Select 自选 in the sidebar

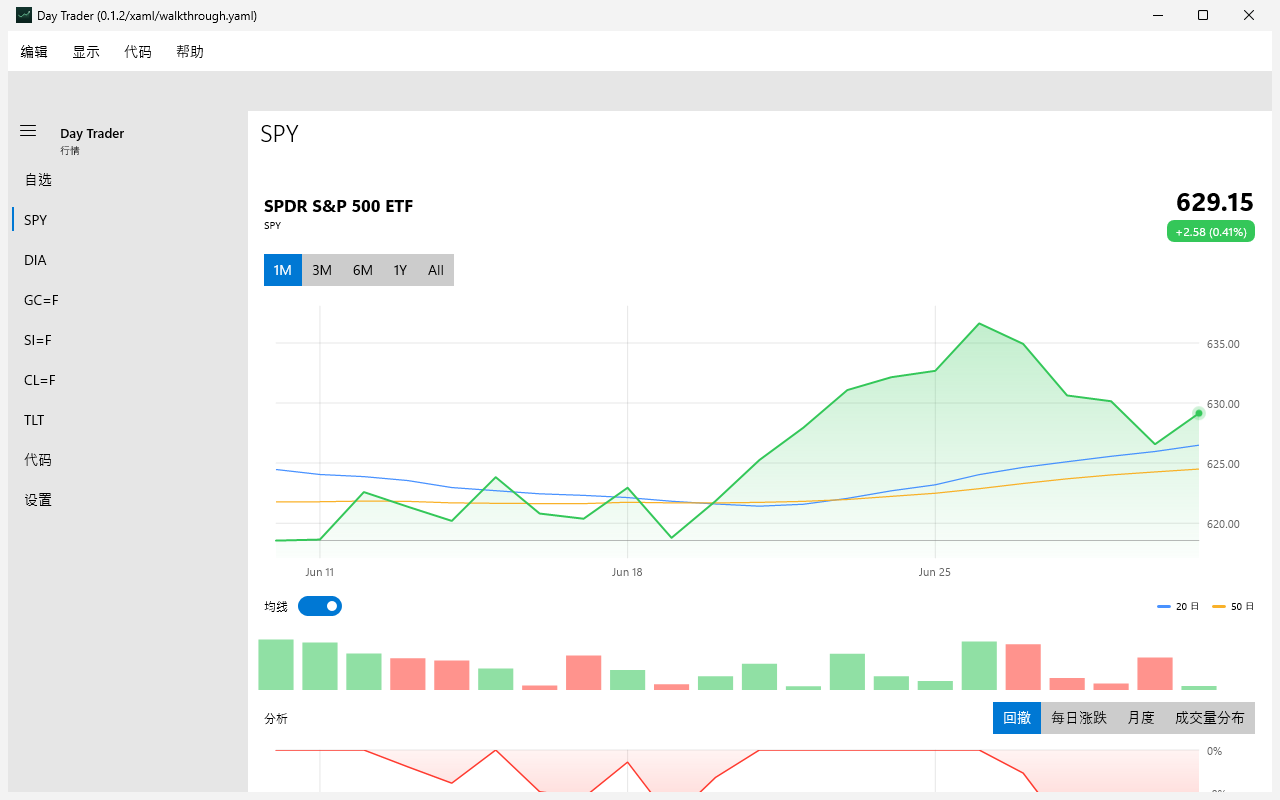(x=128, y=180)
